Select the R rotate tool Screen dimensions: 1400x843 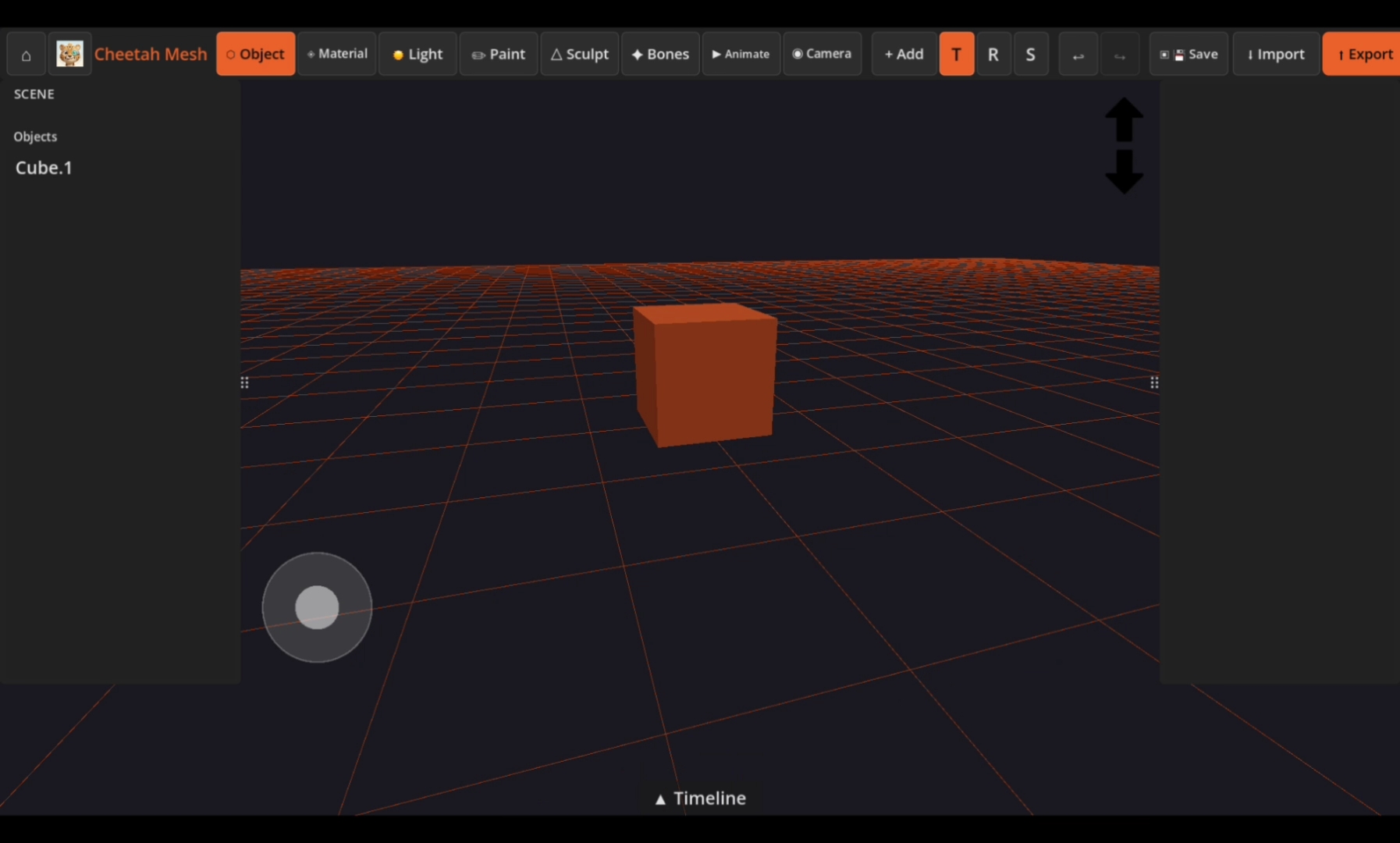tap(993, 54)
